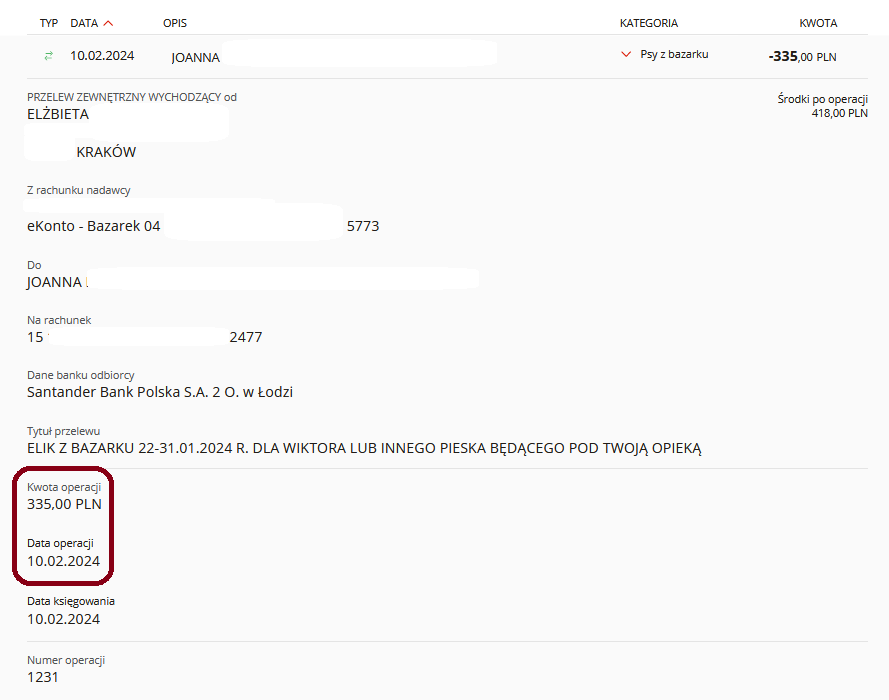
Task: Select Santander Bank Polska recipient bank text
Action: click(160, 392)
